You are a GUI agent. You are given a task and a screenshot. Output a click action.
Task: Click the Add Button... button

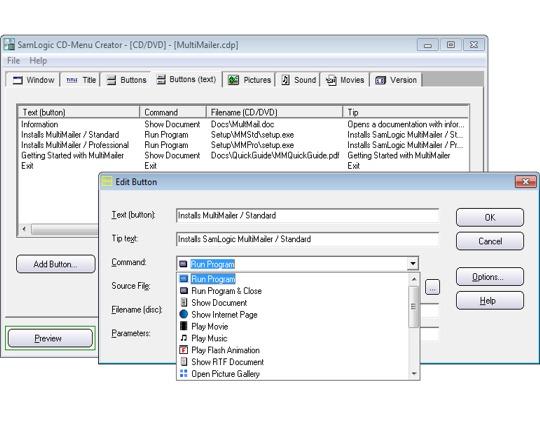coord(56,264)
